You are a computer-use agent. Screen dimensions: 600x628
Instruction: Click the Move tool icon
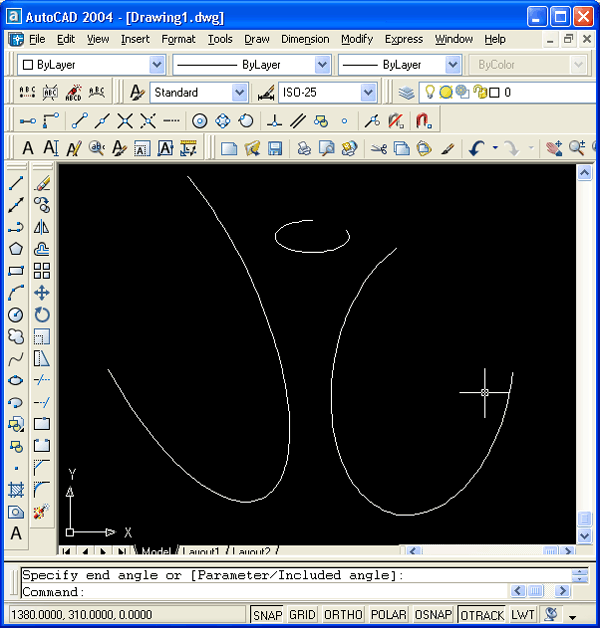pyautogui.click(x=42, y=293)
